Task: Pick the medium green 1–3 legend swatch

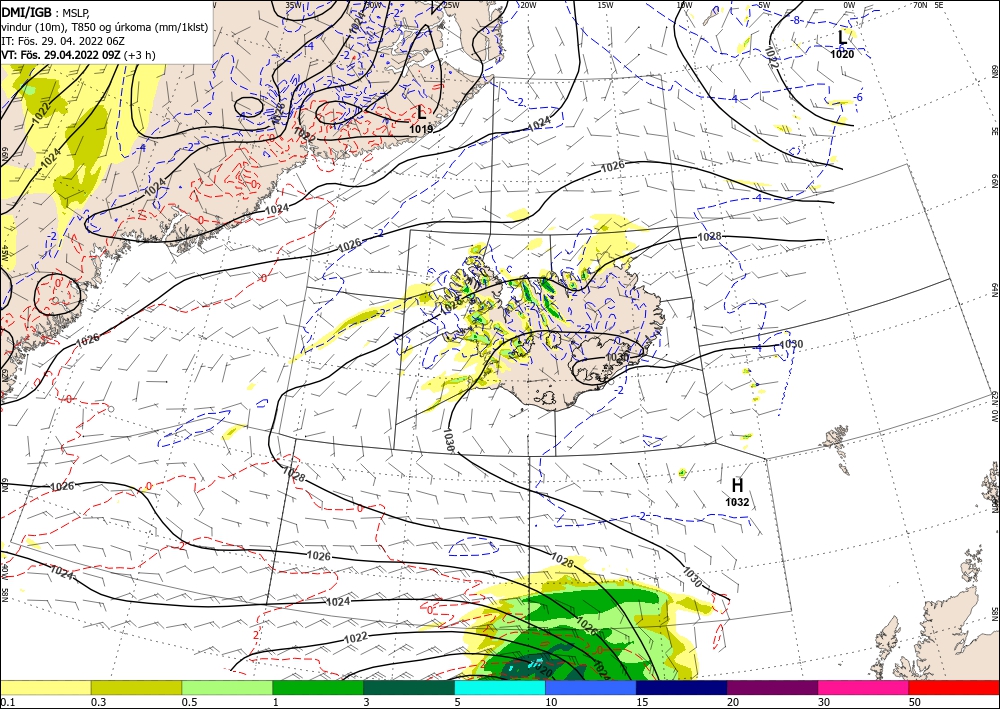Action: pyautogui.click(x=318, y=687)
